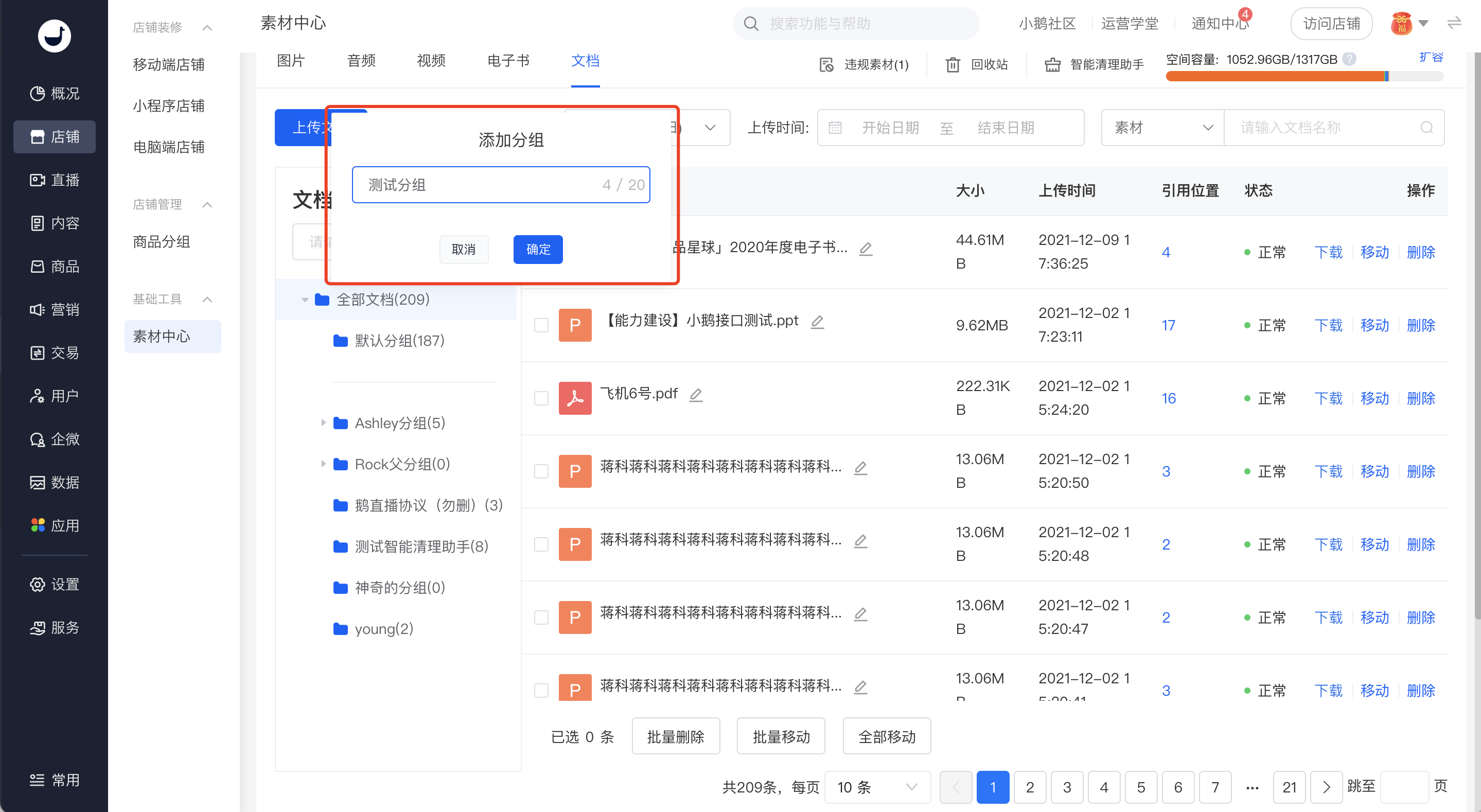Open the 直播 live section in sidebar
Screen dimensions: 1481x812
54,180
